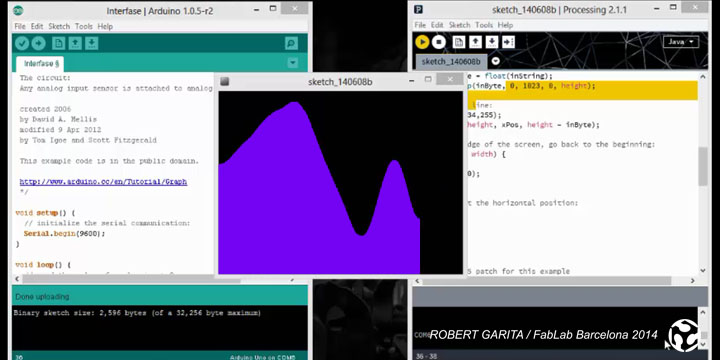Viewport: 720px width, 360px height.
Task: Open the File menu in Arduino
Action: tap(20, 27)
